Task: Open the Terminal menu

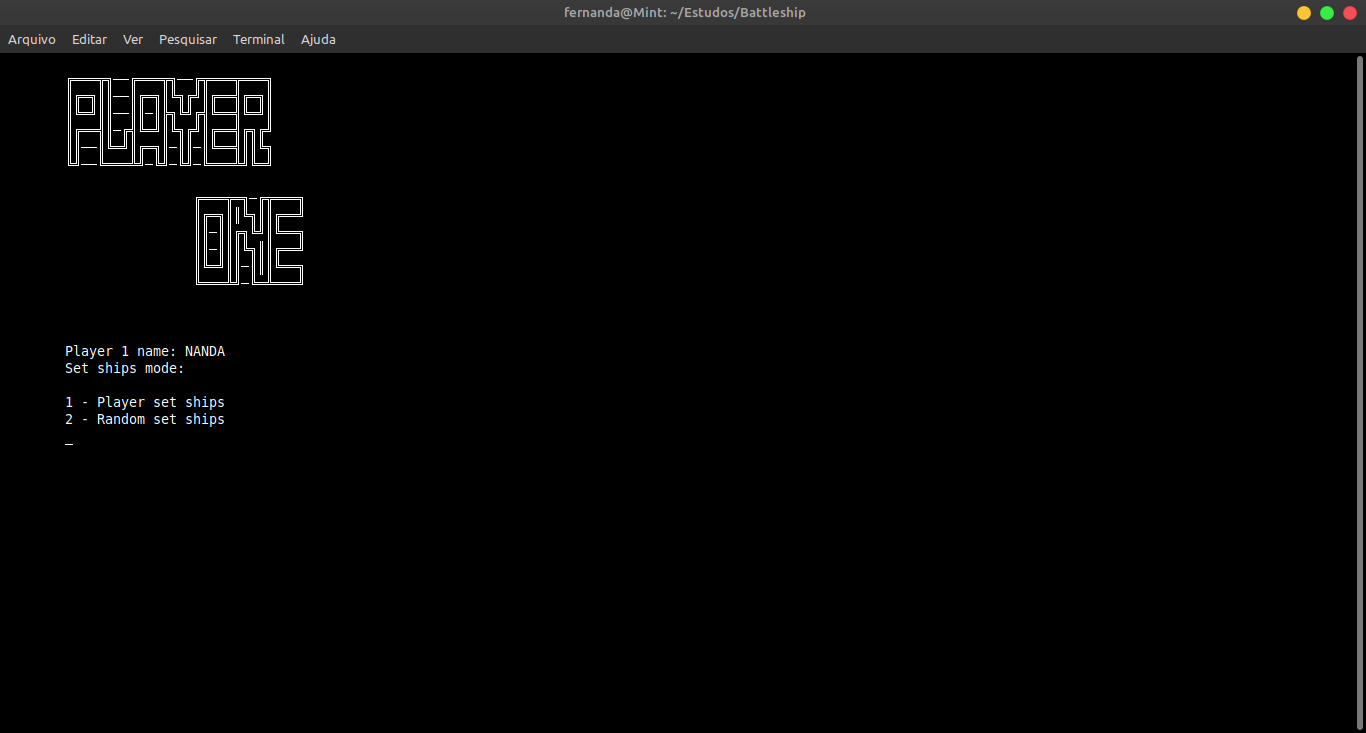Action: point(258,39)
